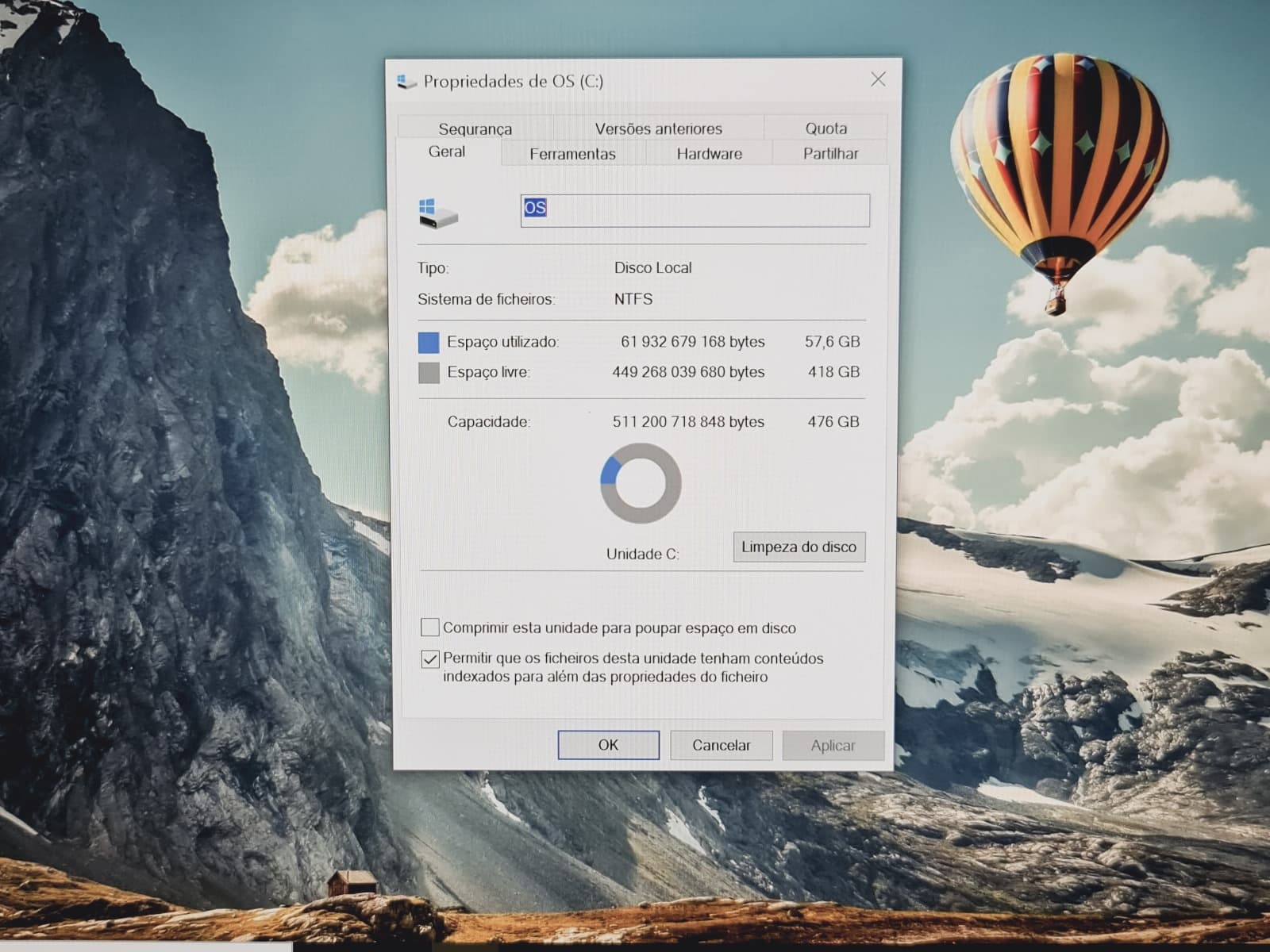This screenshot has width=1270, height=952.
Task: Open Limpeza do disco
Action: (x=799, y=547)
